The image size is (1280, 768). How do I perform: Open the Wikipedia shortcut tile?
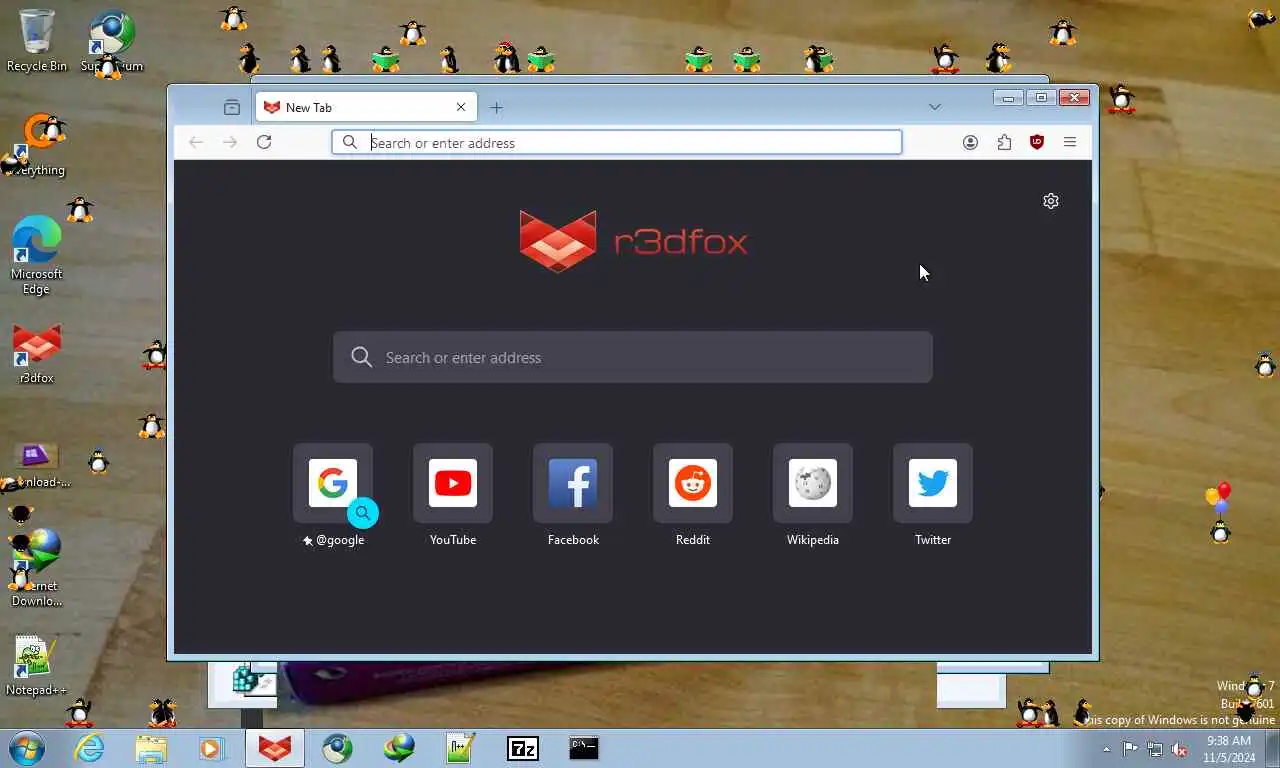pyautogui.click(x=813, y=483)
